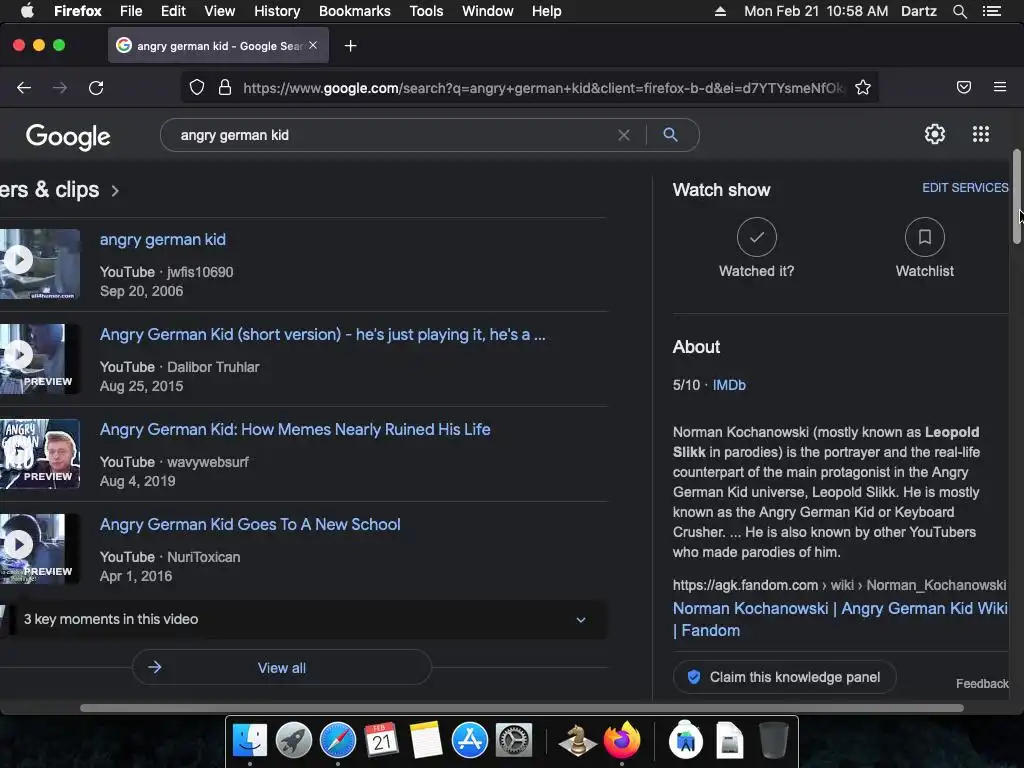Image resolution: width=1024 pixels, height=768 pixels.
Task: Click the Firefox icon in the dock
Action: coord(622,740)
